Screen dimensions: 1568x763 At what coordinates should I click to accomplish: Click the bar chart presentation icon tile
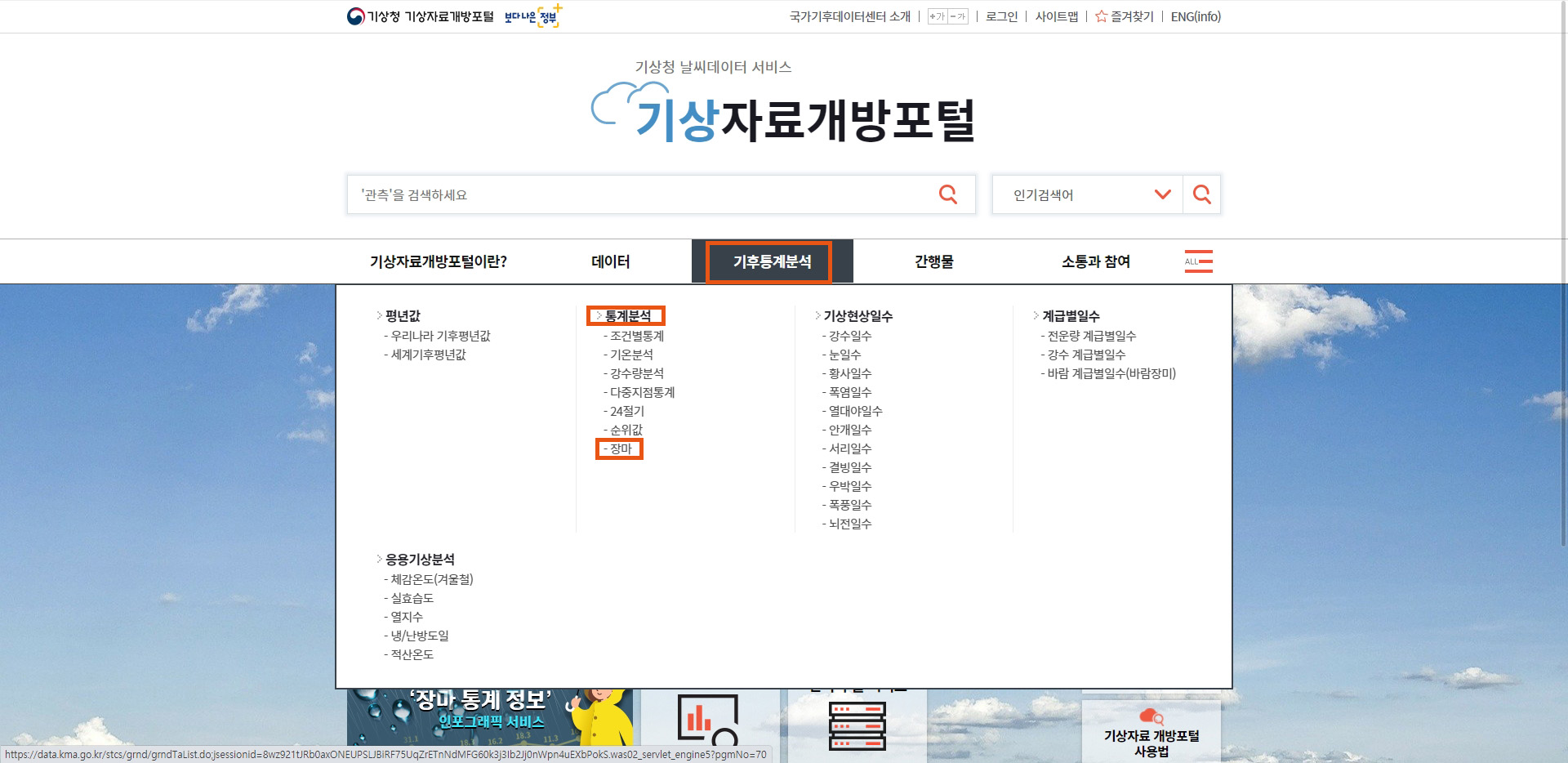pos(708,719)
